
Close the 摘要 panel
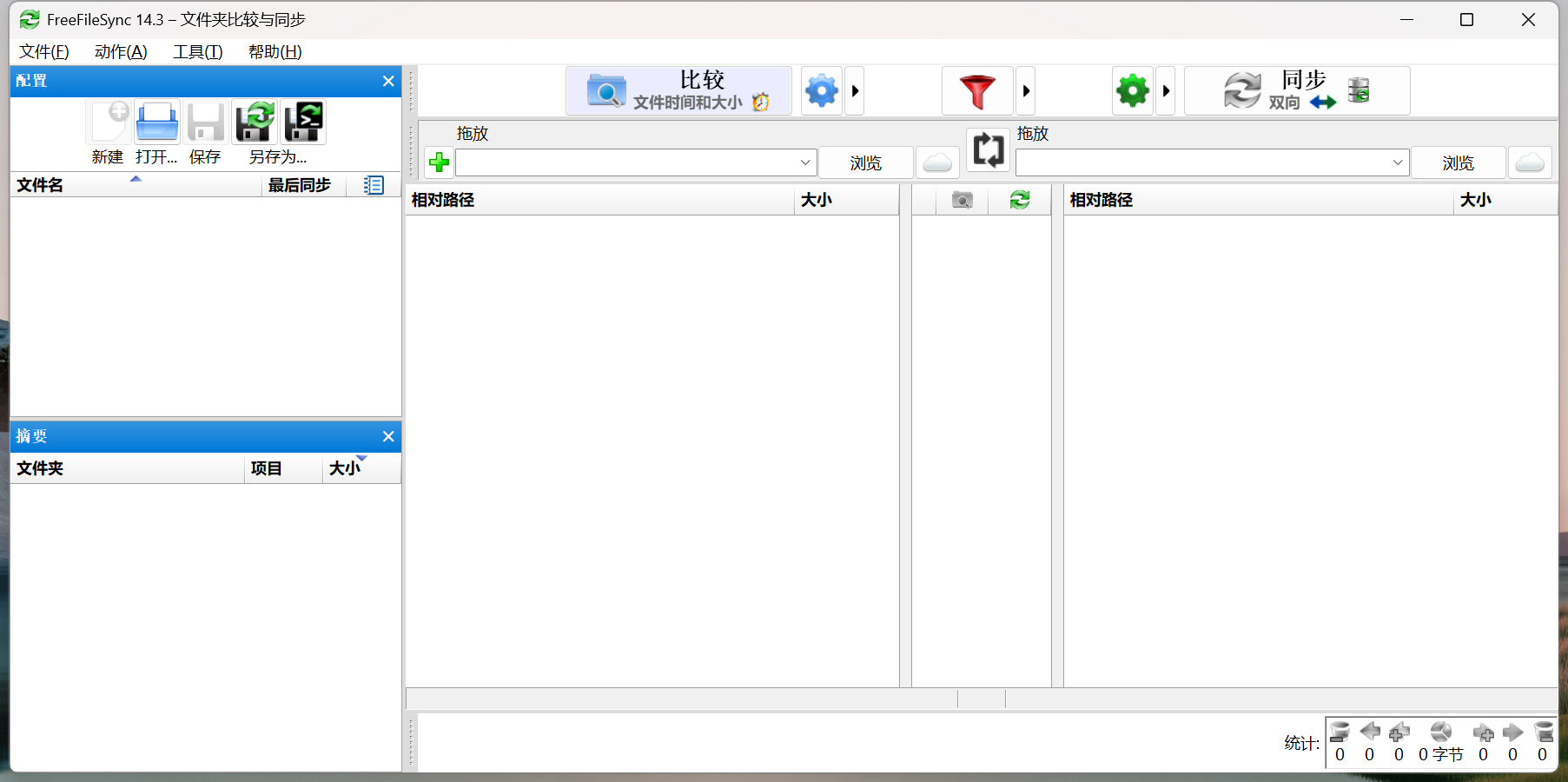point(388,436)
